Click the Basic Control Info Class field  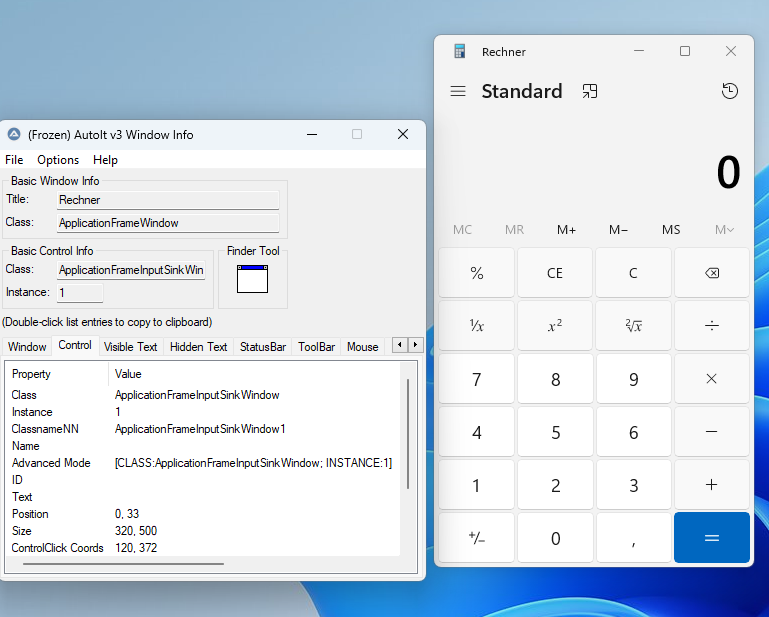pyautogui.click(x=131, y=270)
